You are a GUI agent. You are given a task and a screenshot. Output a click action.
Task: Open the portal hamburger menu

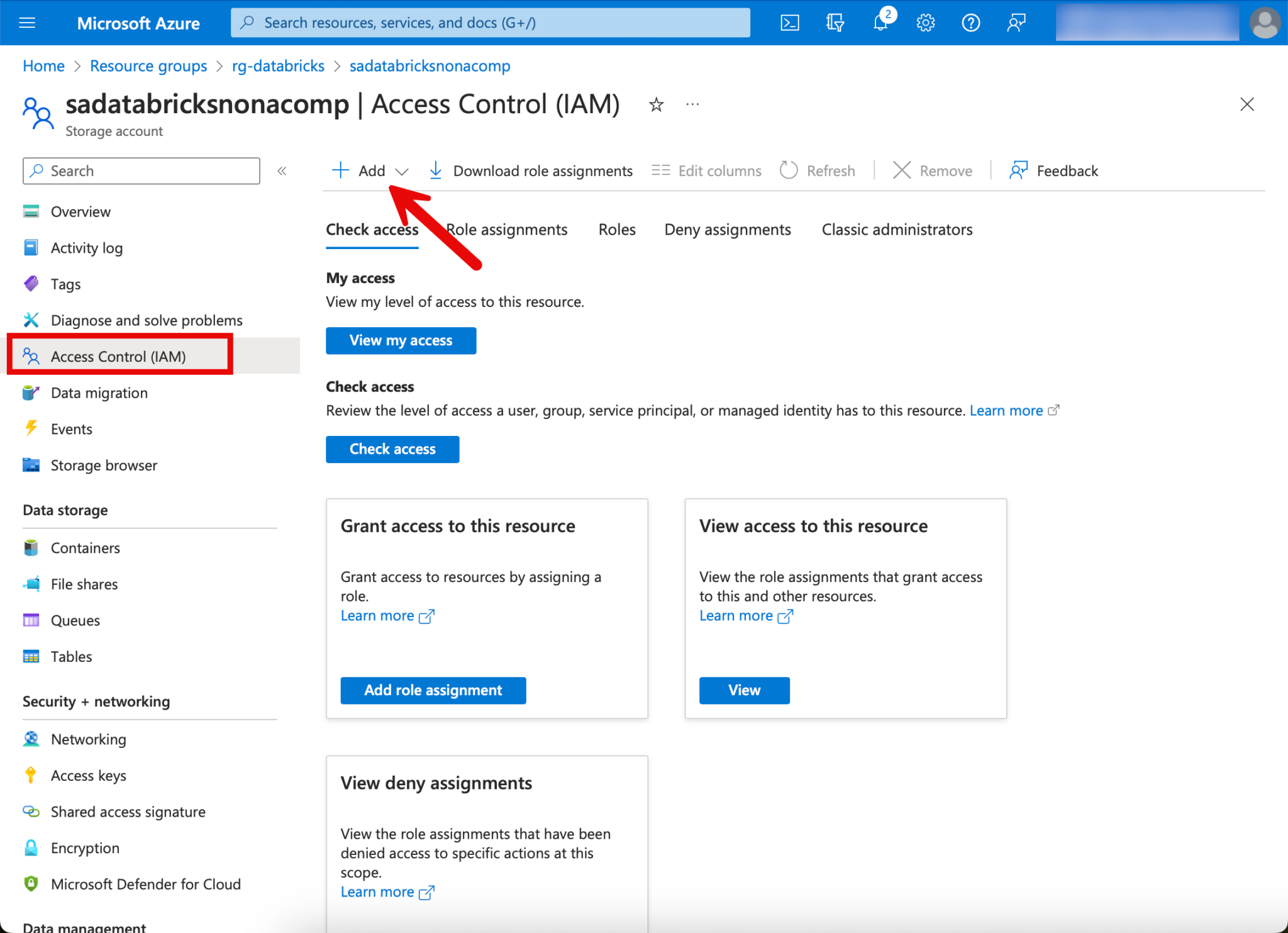point(28,23)
